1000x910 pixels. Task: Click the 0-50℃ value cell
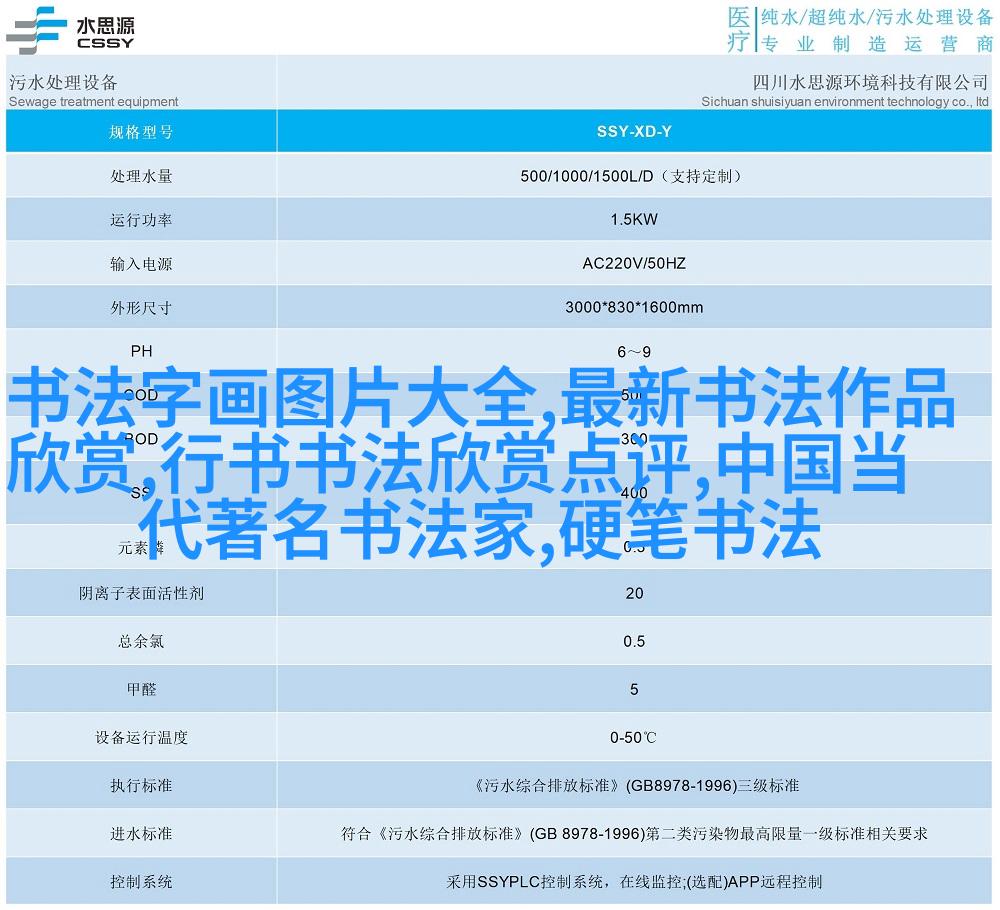coord(634,738)
